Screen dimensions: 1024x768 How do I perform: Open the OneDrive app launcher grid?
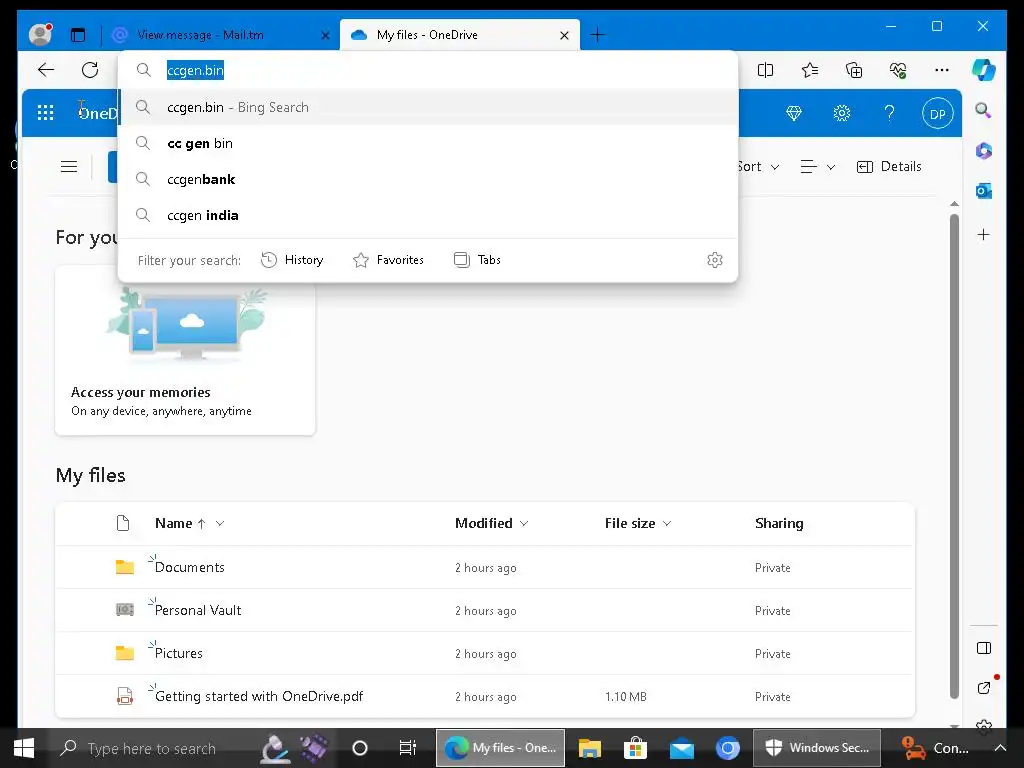46,113
